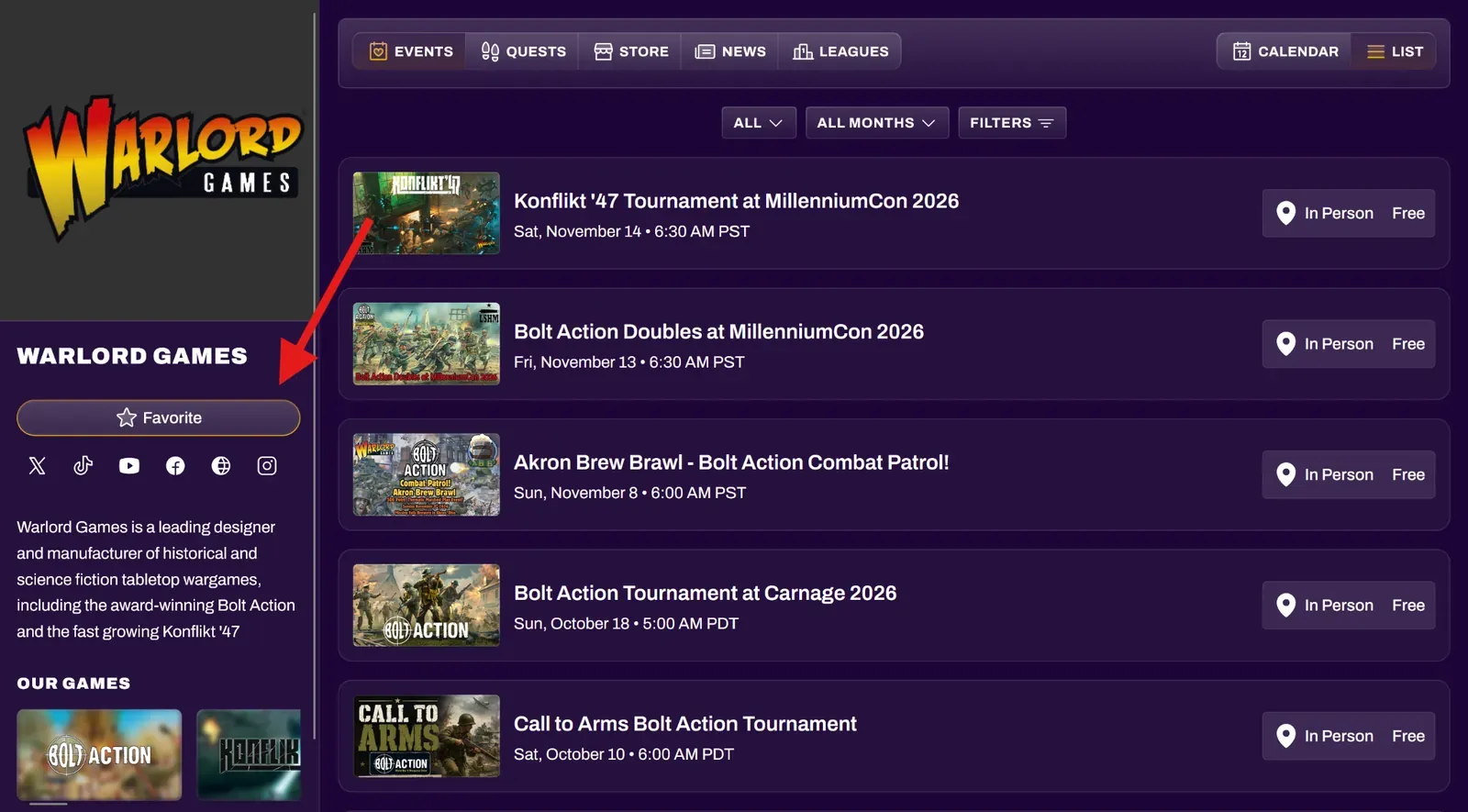Viewport: 1468px width, 812px height.
Task: Open the Store tab
Action: click(x=631, y=51)
